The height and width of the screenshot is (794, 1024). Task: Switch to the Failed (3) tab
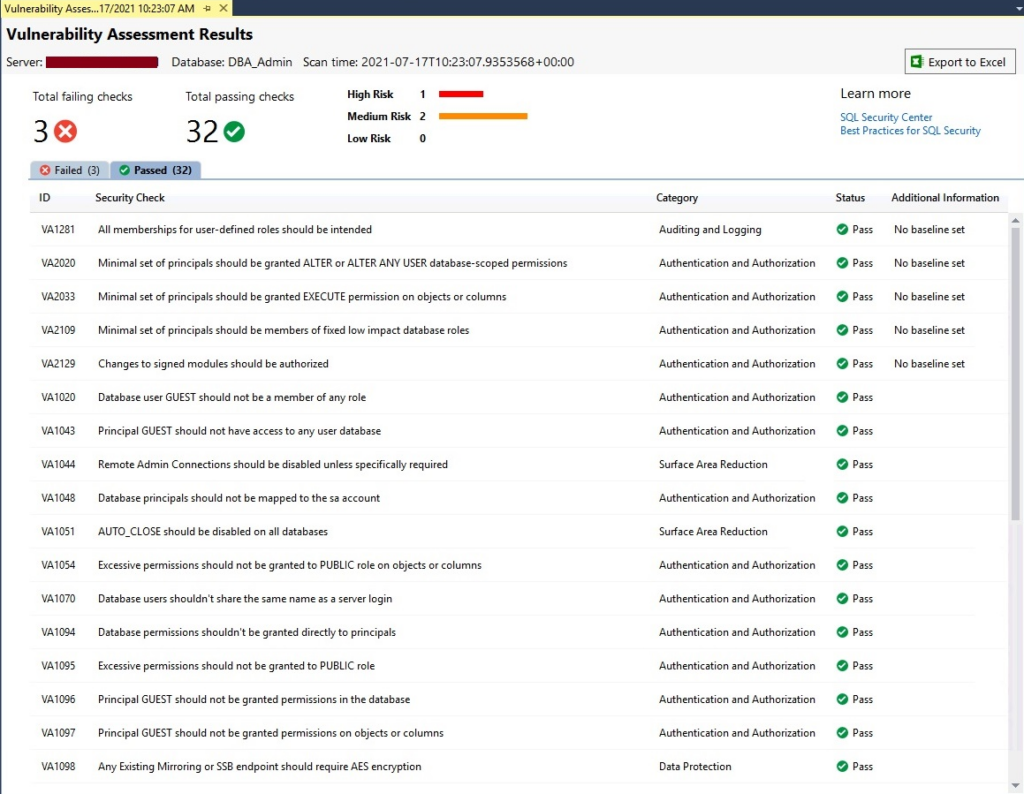coord(69,170)
